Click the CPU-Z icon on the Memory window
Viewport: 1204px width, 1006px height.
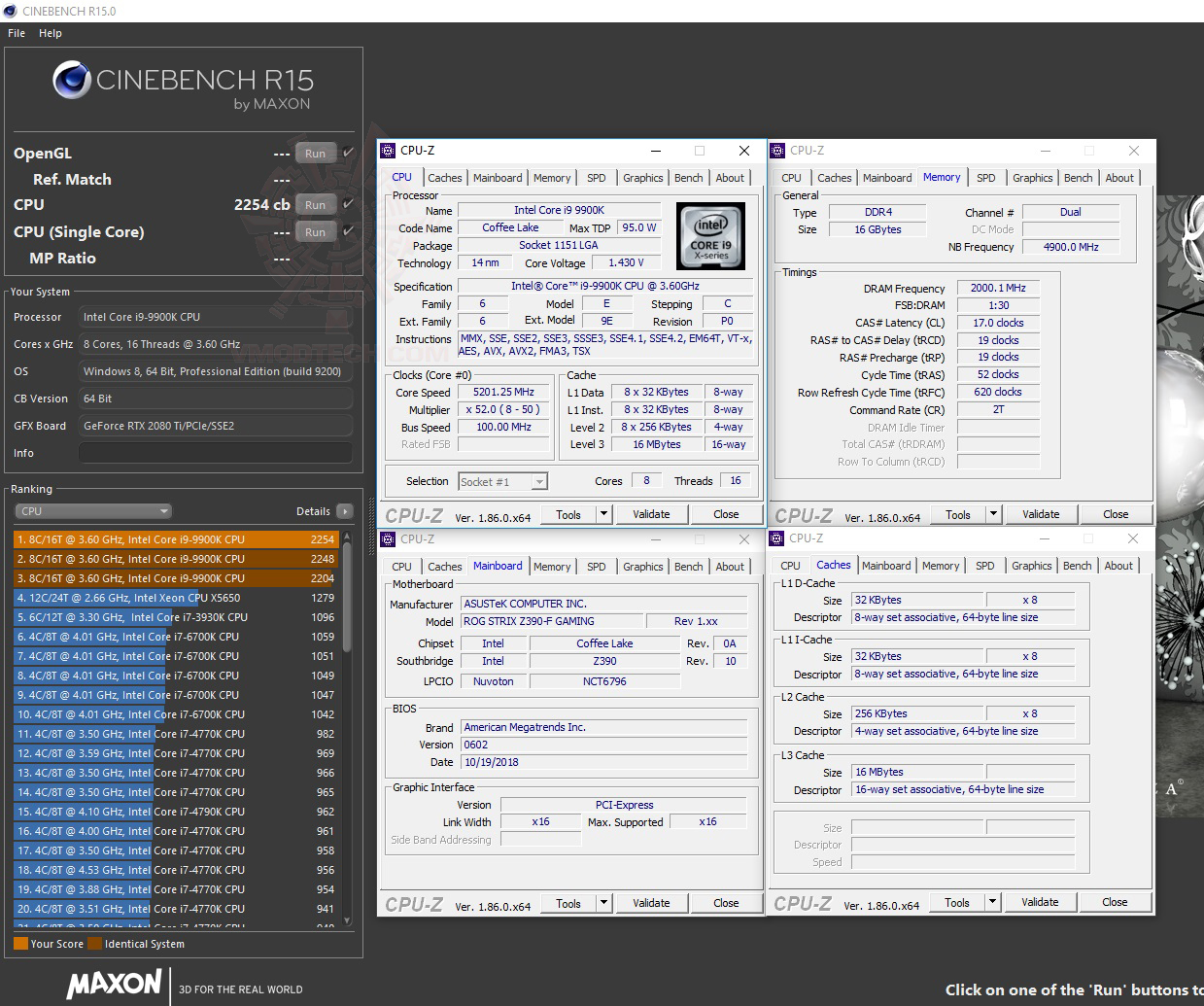click(x=777, y=151)
